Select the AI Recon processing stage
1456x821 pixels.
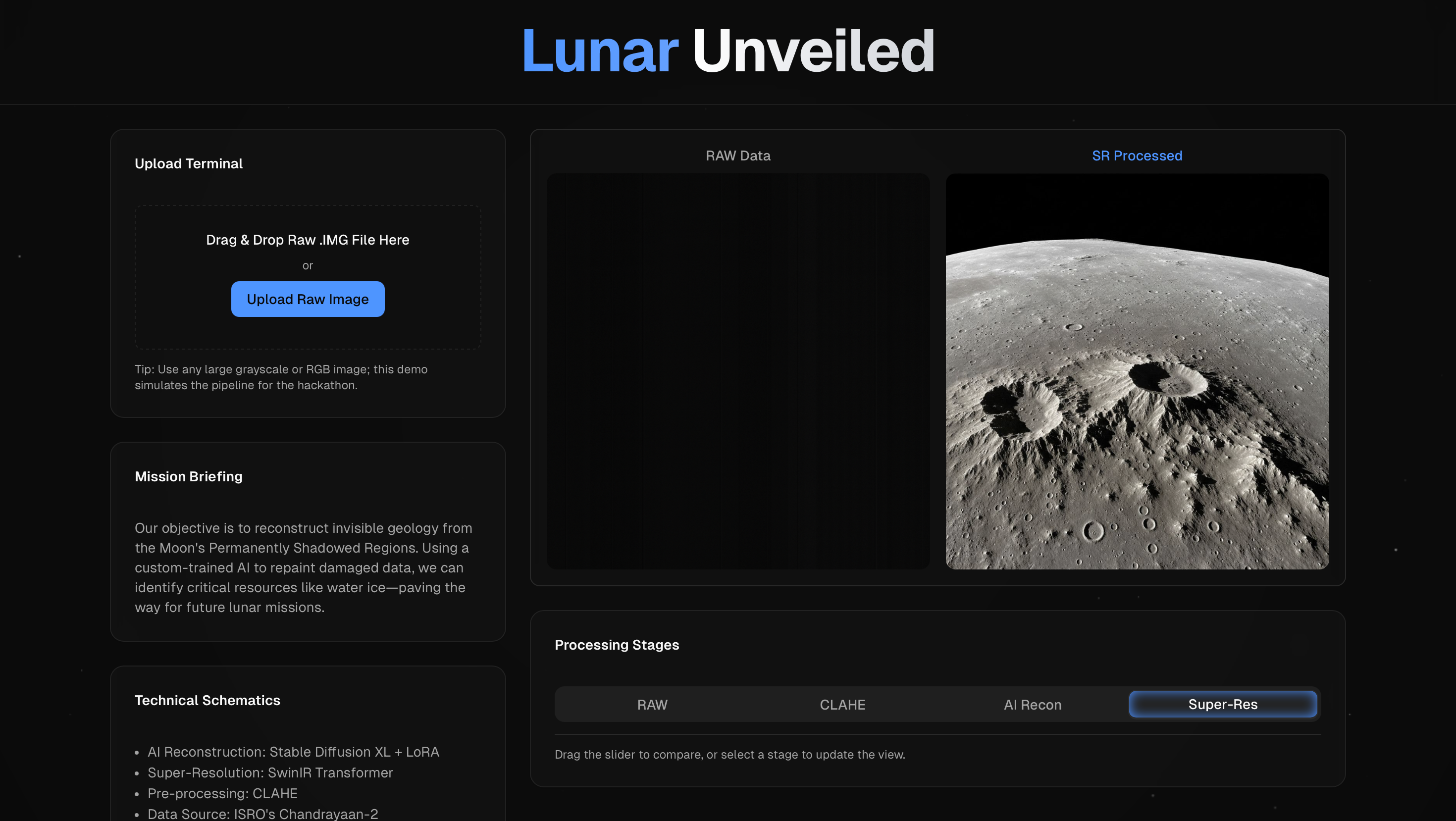1032,704
